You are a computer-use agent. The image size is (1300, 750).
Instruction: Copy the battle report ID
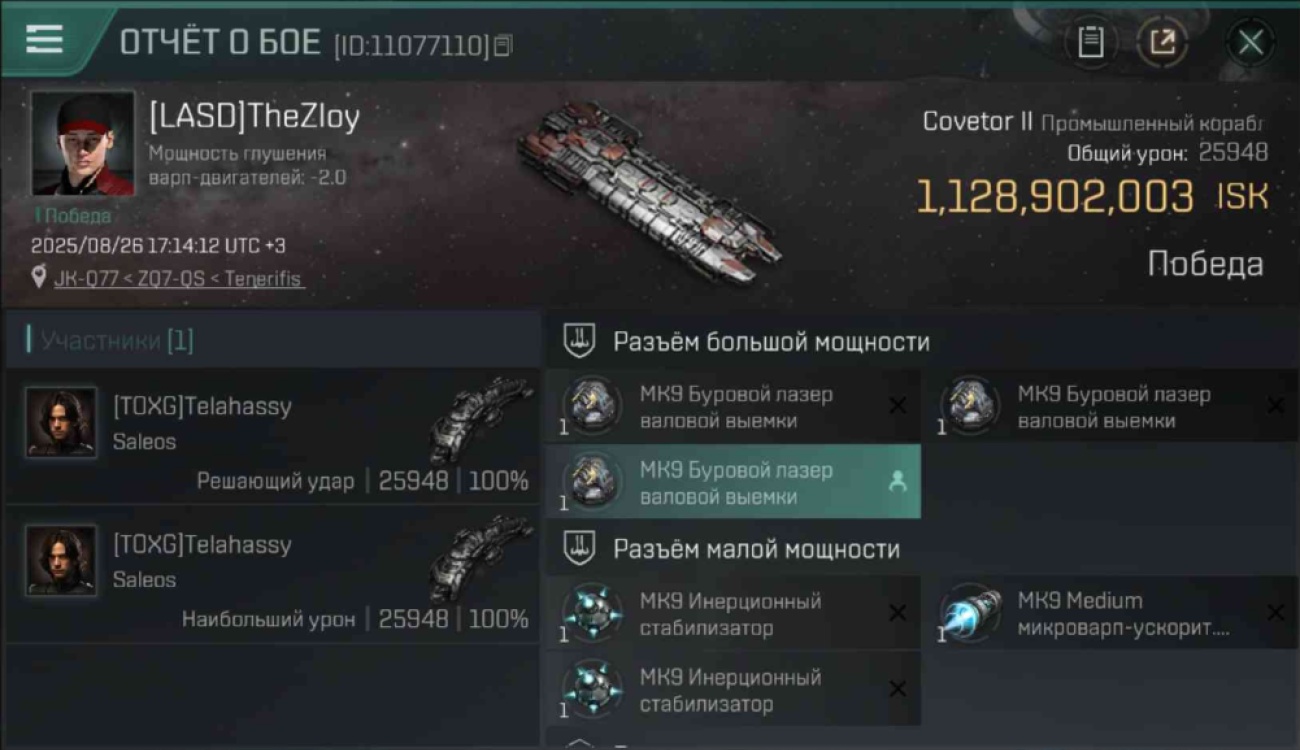pos(503,45)
